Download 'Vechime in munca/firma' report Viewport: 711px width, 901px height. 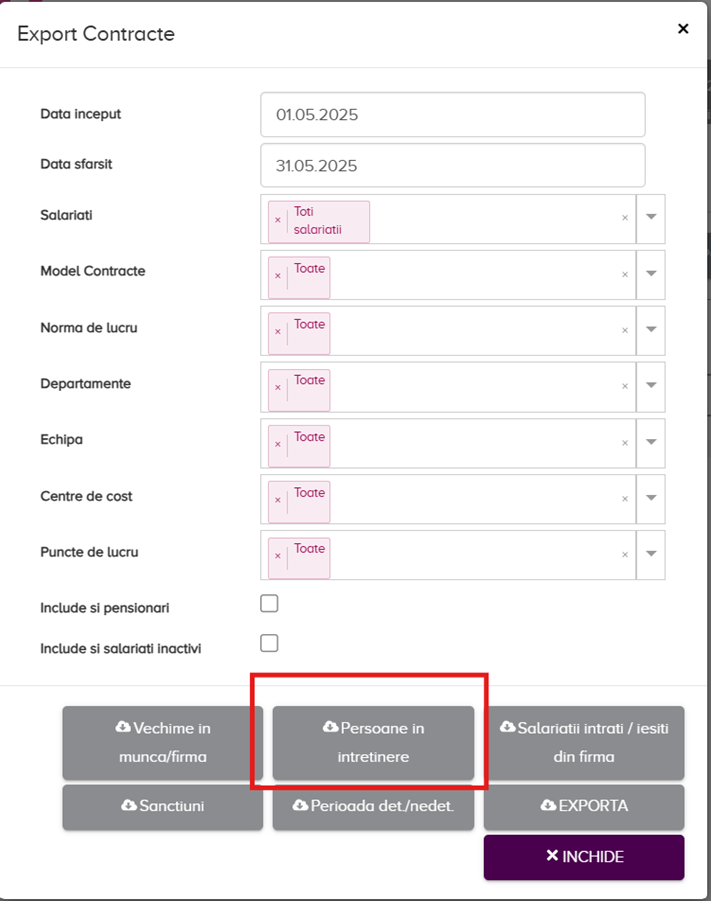click(x=163, y=742)
